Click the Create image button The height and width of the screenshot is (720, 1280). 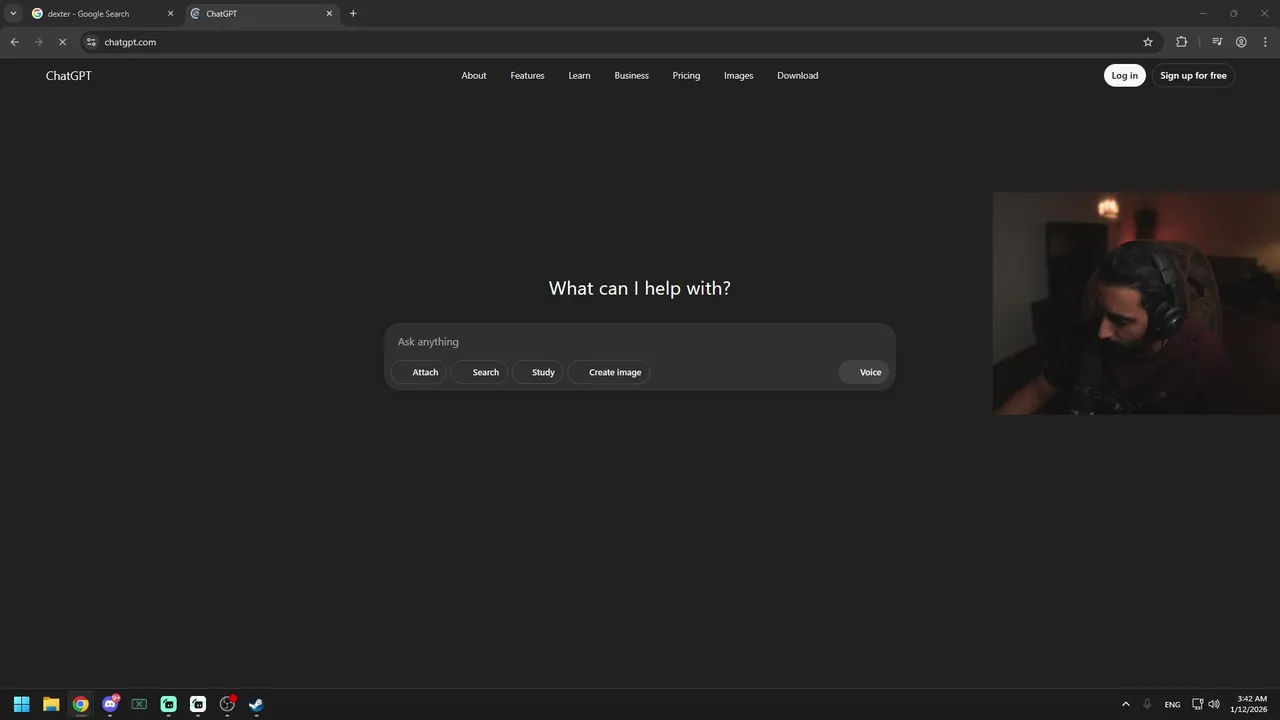click(609, 372)
